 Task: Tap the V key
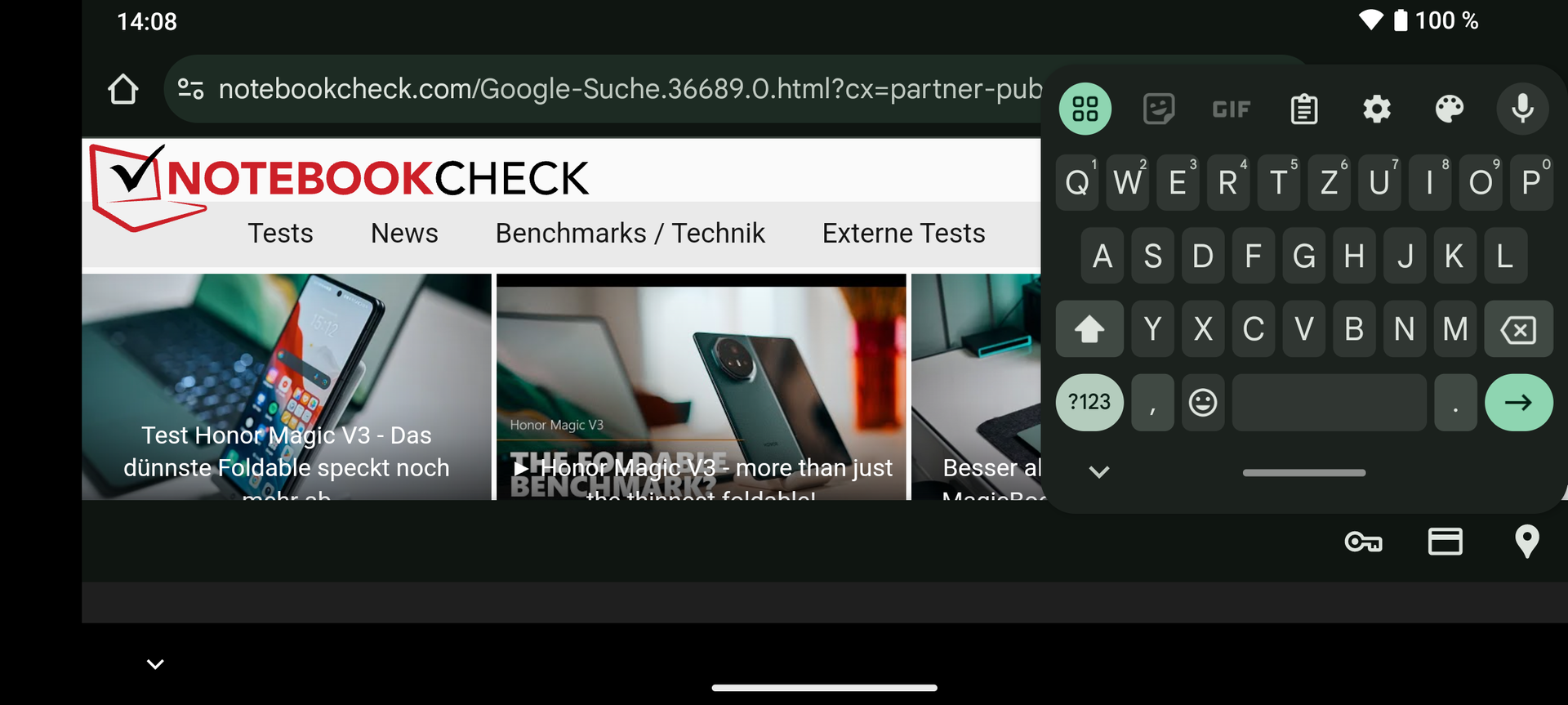[1304, 329]
